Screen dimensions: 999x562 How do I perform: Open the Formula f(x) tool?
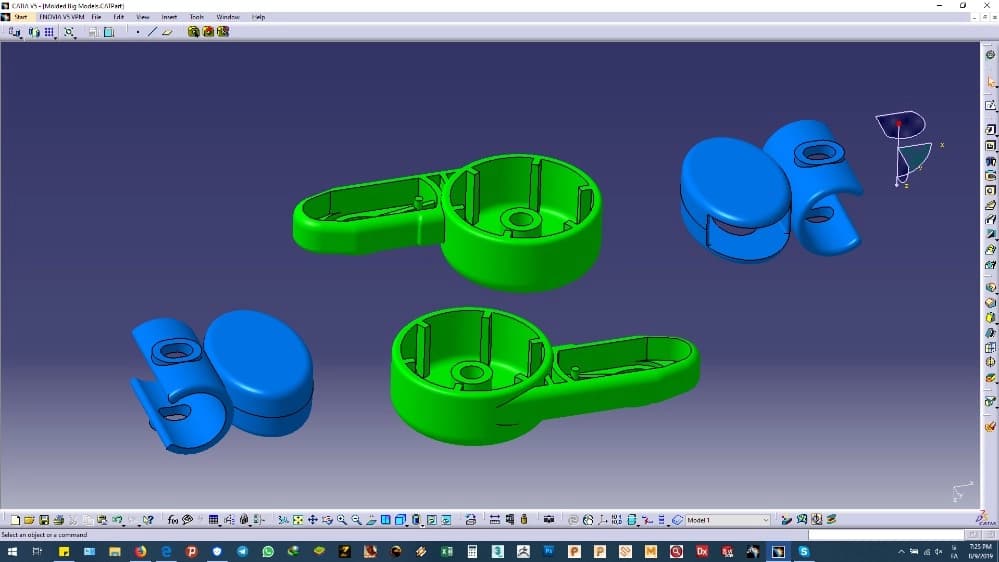click(173, 520)
